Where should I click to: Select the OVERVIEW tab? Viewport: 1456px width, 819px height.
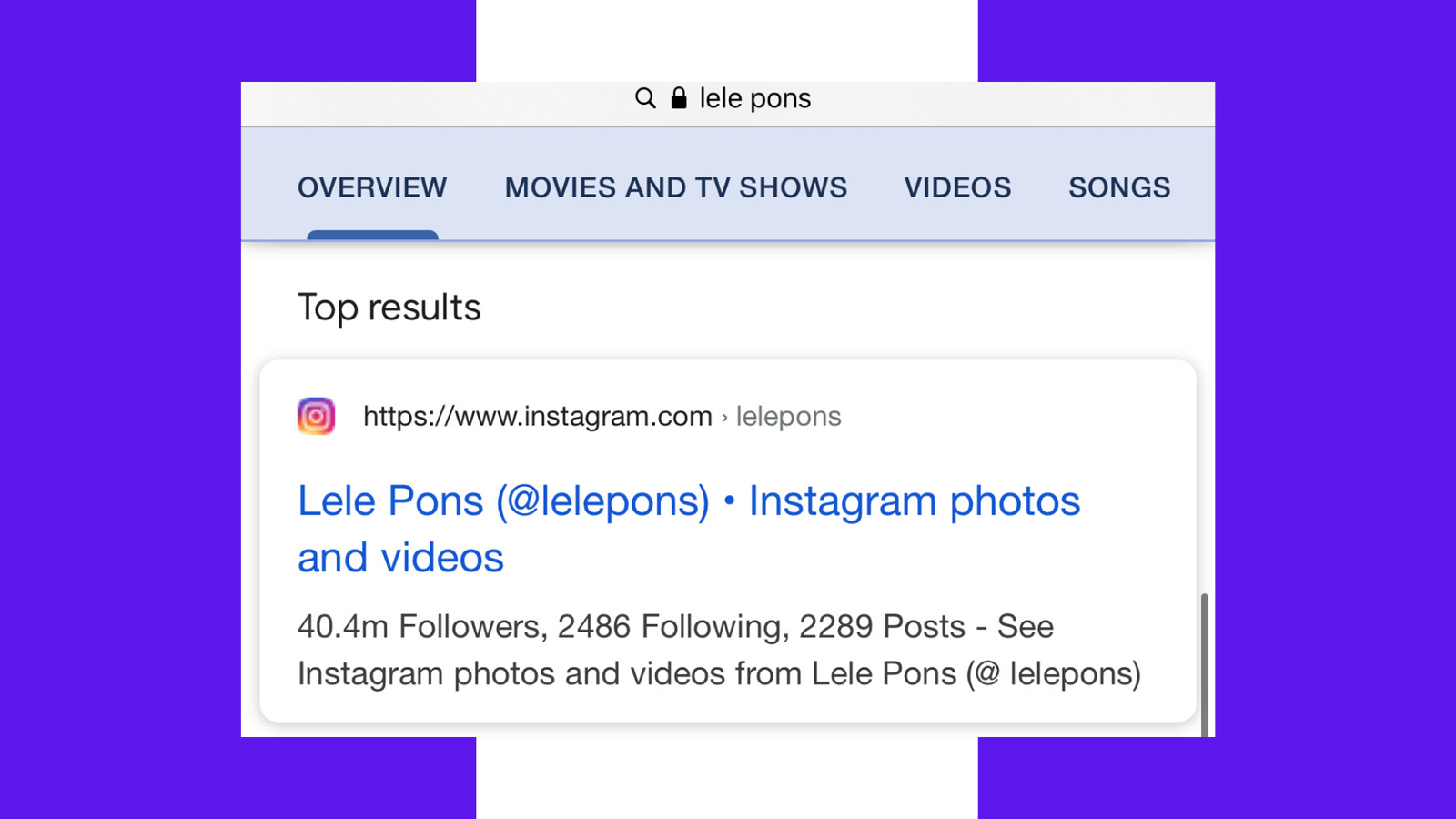[x=372, y=187]
